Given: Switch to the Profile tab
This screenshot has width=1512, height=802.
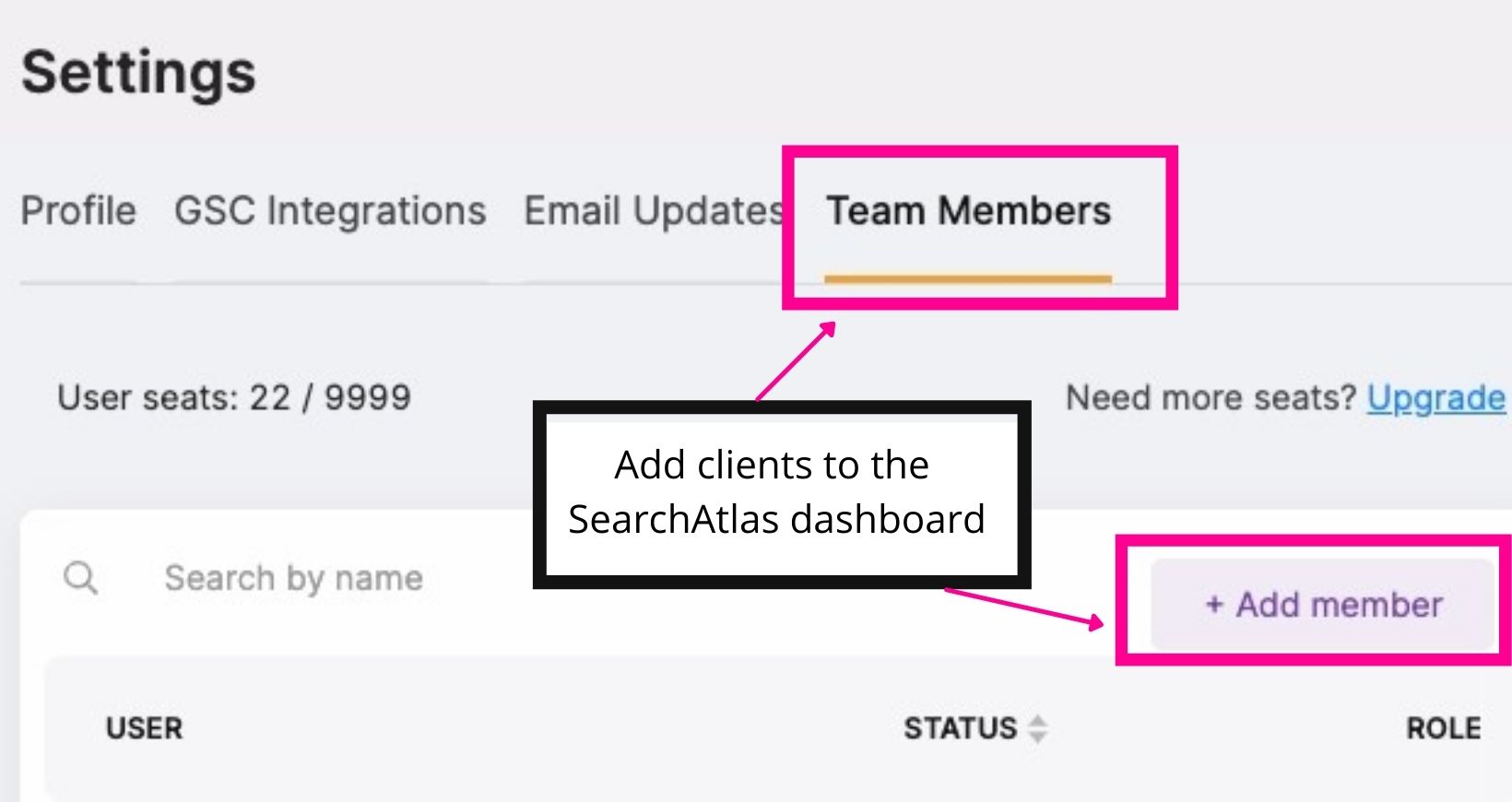Looking at the screenshot, I should pos(77,211).
